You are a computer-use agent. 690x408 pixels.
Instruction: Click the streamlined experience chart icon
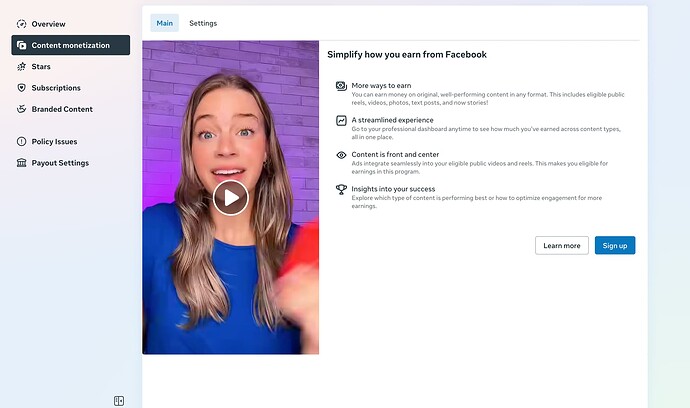pyautogui.click(x=341, y=120)
